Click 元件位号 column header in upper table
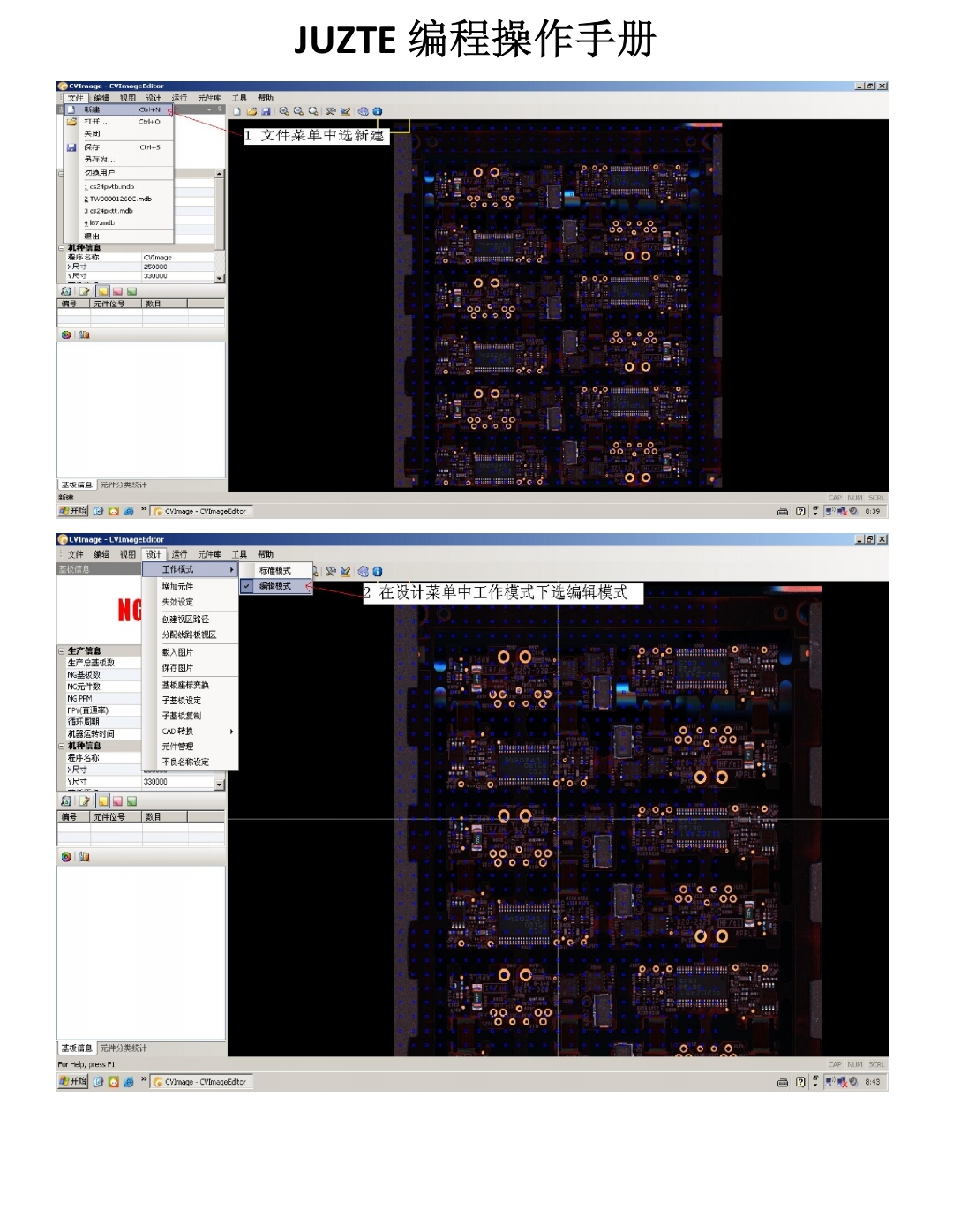This screenshot has width=953, height=1232. (116, 304)
